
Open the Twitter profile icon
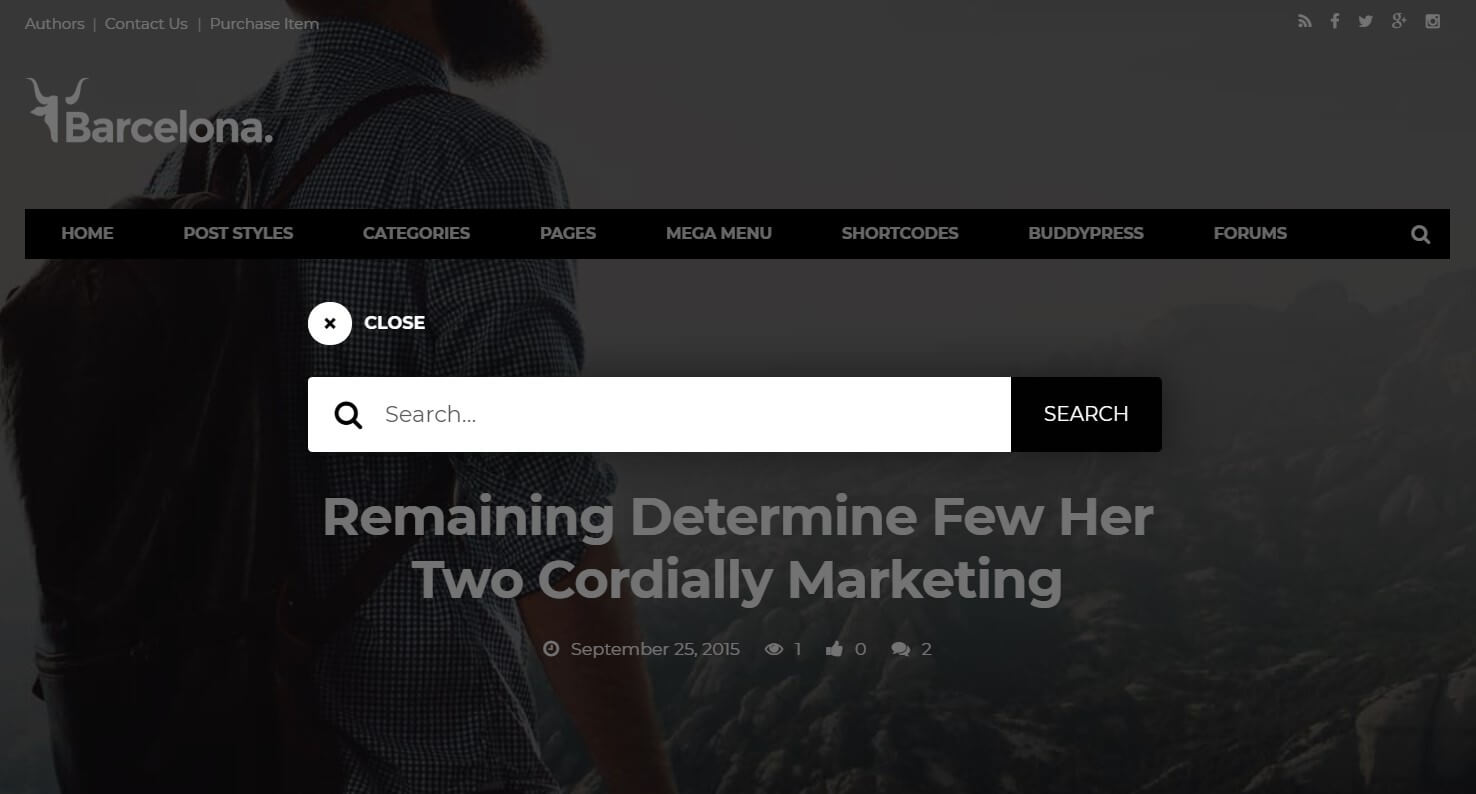tap(1365, 22)
